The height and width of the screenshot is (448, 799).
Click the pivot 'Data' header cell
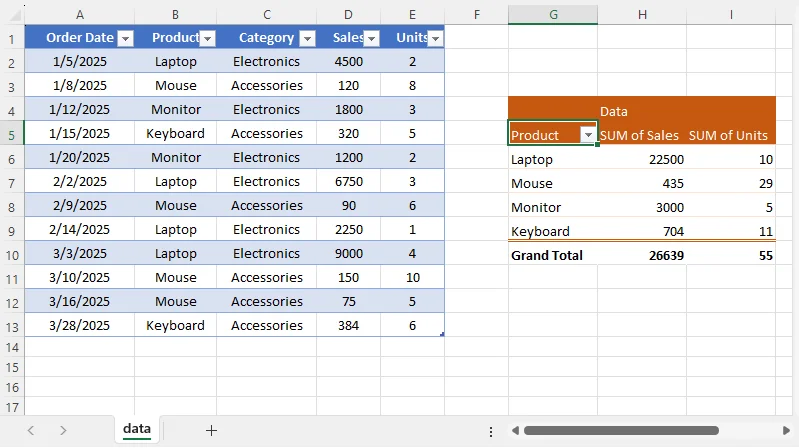pyautogui.click(x=642, y=111)
